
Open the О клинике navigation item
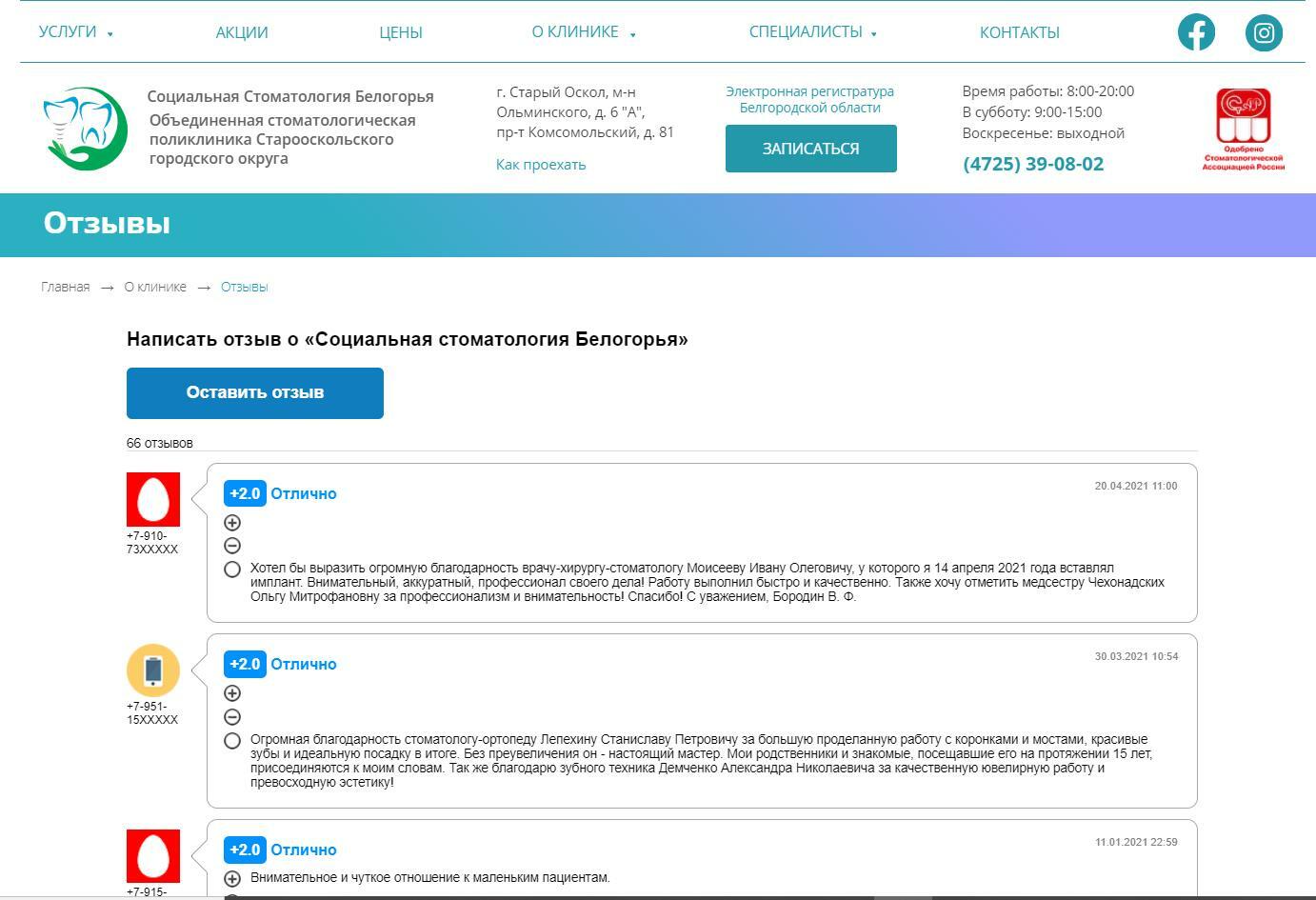coord(575,31)
